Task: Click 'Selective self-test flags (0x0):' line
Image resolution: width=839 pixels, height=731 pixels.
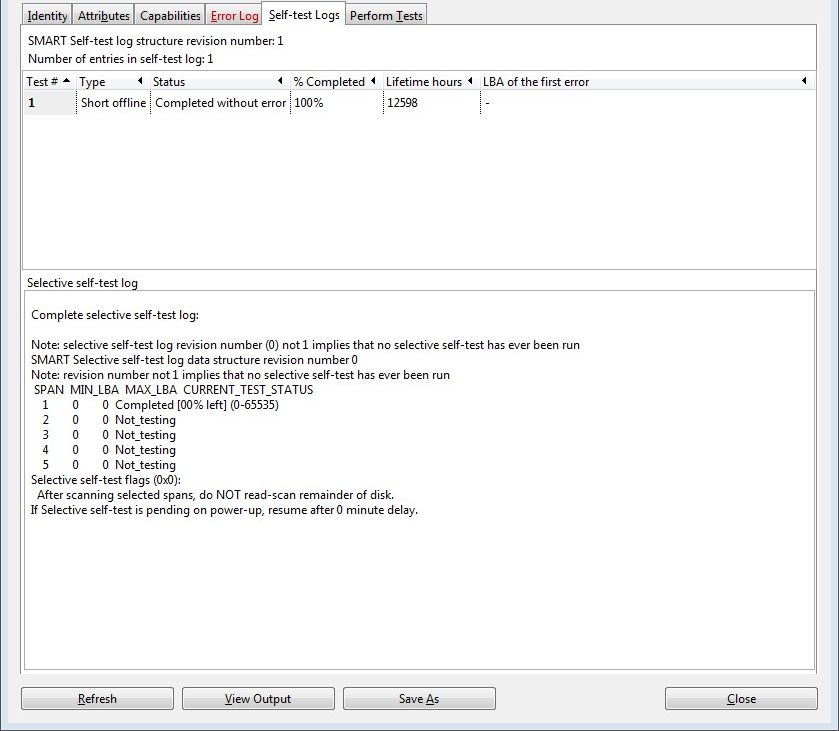Action: (x=106, y=479)
